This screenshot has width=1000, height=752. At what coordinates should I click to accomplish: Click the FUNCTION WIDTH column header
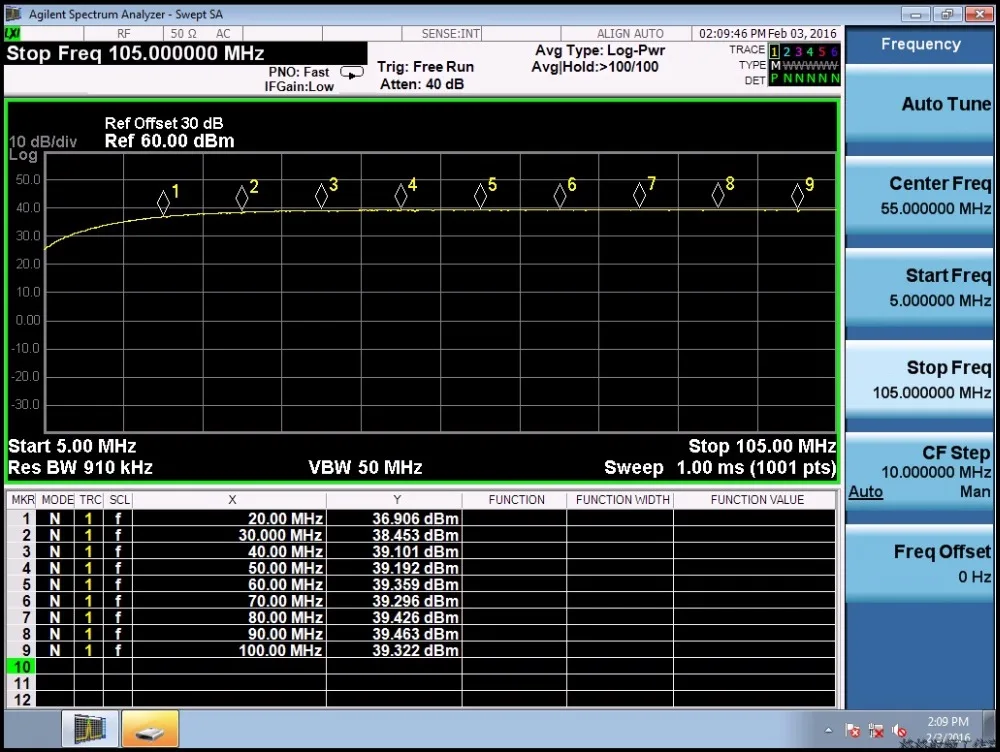(x=622, y=499)
